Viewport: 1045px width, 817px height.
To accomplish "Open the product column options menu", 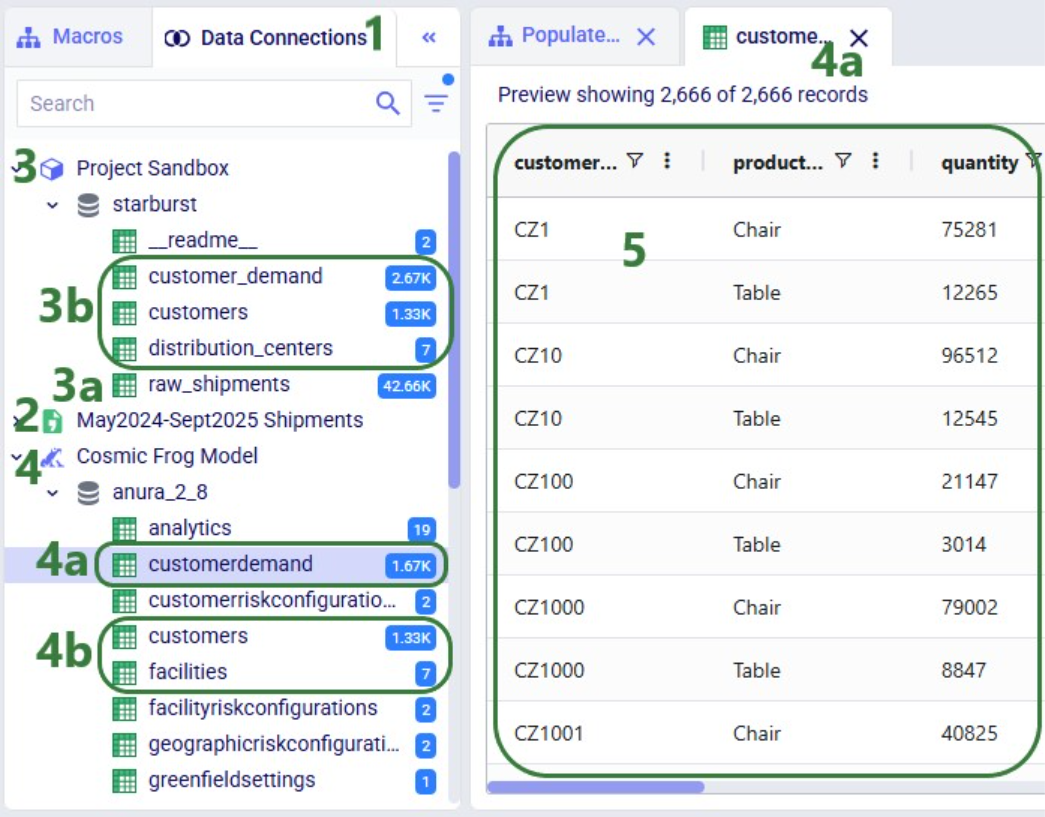I will pyautogui.click(x=875, y=161).
